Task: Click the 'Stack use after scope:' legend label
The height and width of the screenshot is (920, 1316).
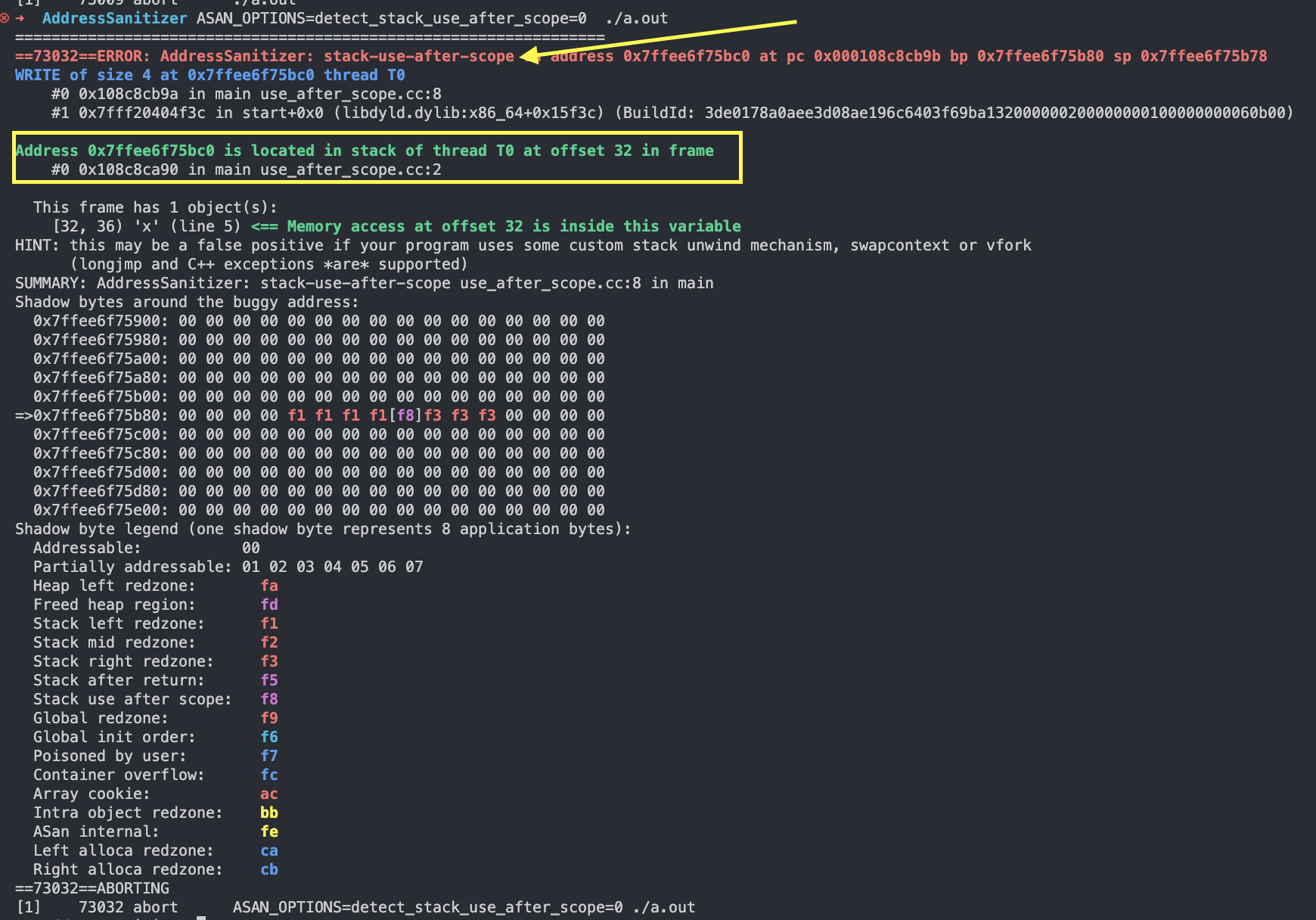Action: [x=133, y=699]
